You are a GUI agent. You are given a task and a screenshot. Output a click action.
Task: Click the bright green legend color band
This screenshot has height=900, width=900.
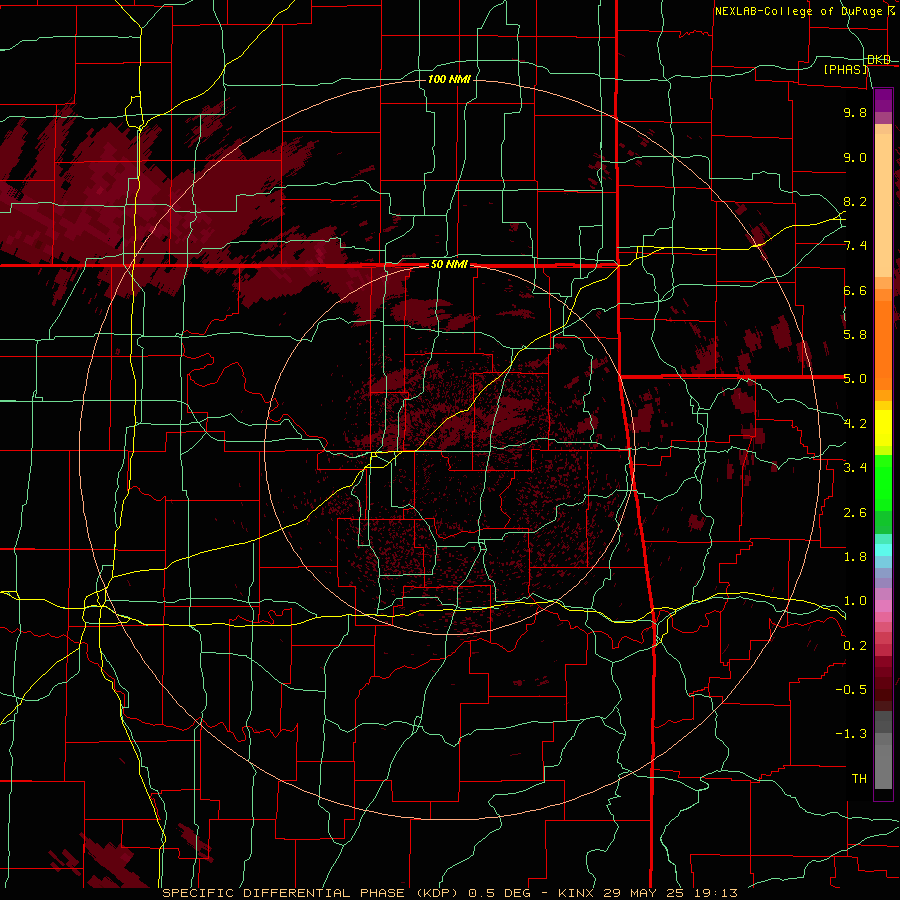tap(883, 483)
